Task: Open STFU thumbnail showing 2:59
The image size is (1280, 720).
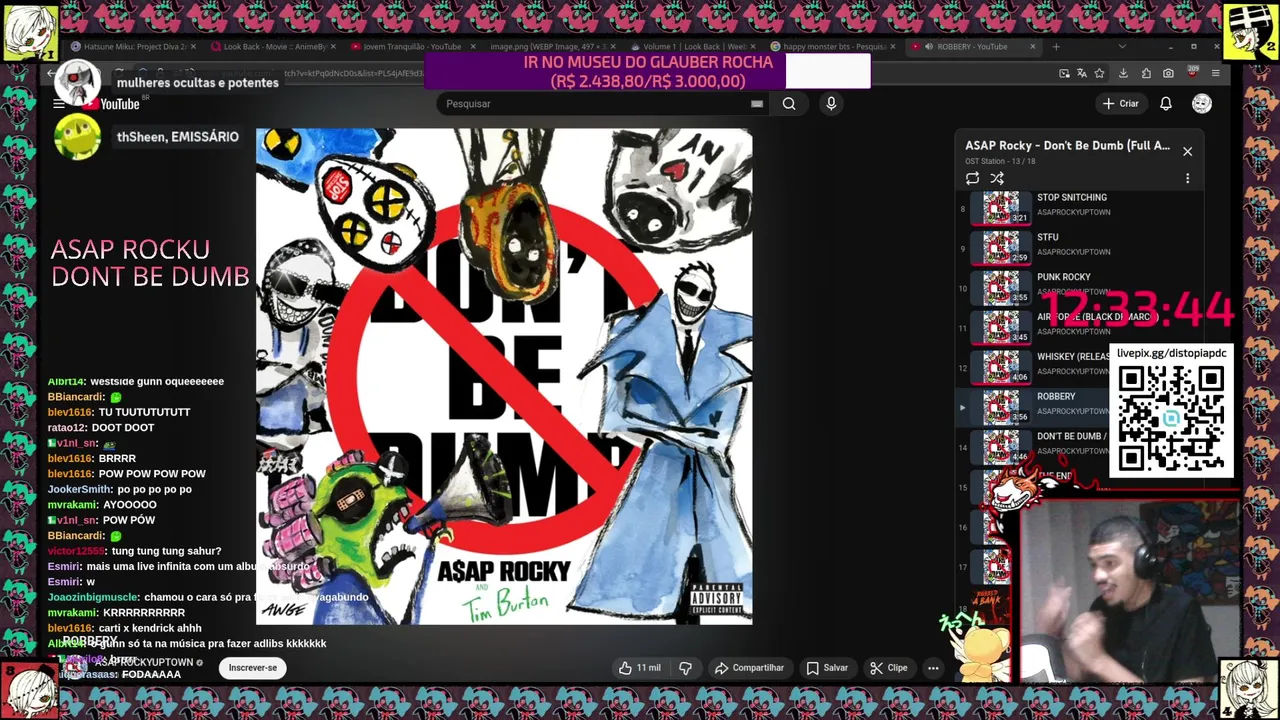Action: (1001, 247)
